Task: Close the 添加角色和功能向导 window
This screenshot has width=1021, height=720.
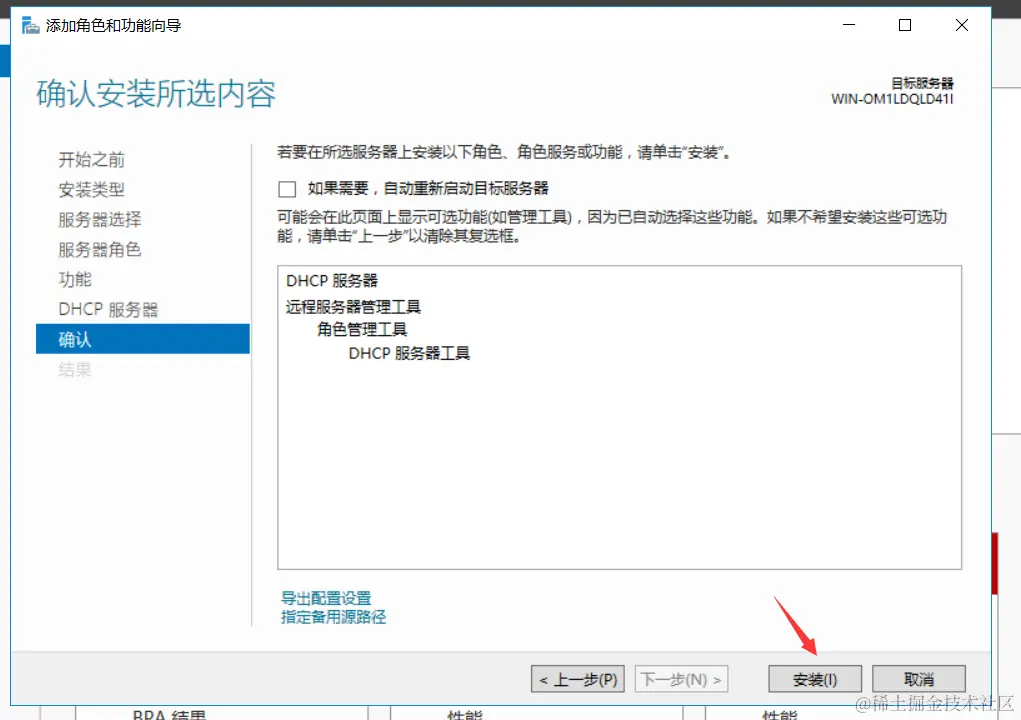Action: tap(962, 25)
